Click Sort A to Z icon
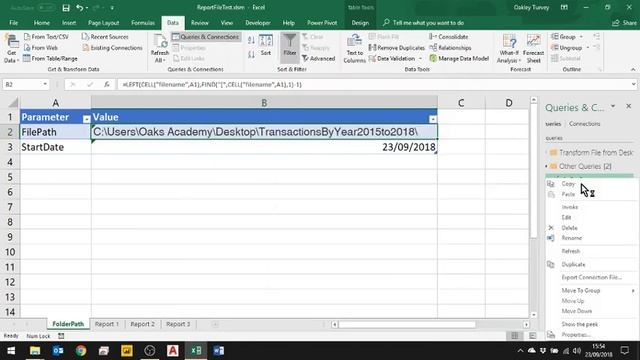Screen dimensions: 640x360 [x=251, y=40]
